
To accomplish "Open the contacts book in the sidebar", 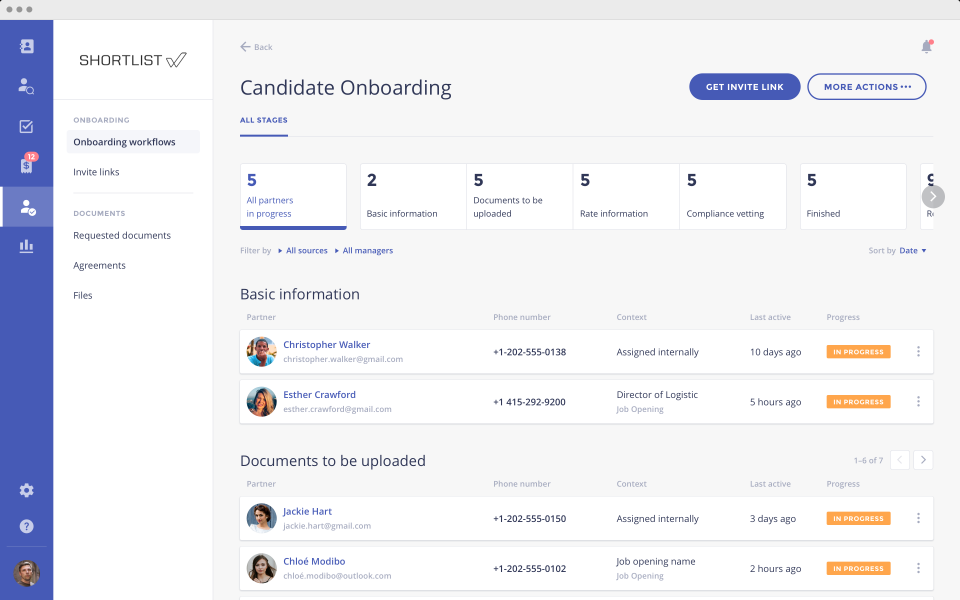I will [x=26, y=46].
